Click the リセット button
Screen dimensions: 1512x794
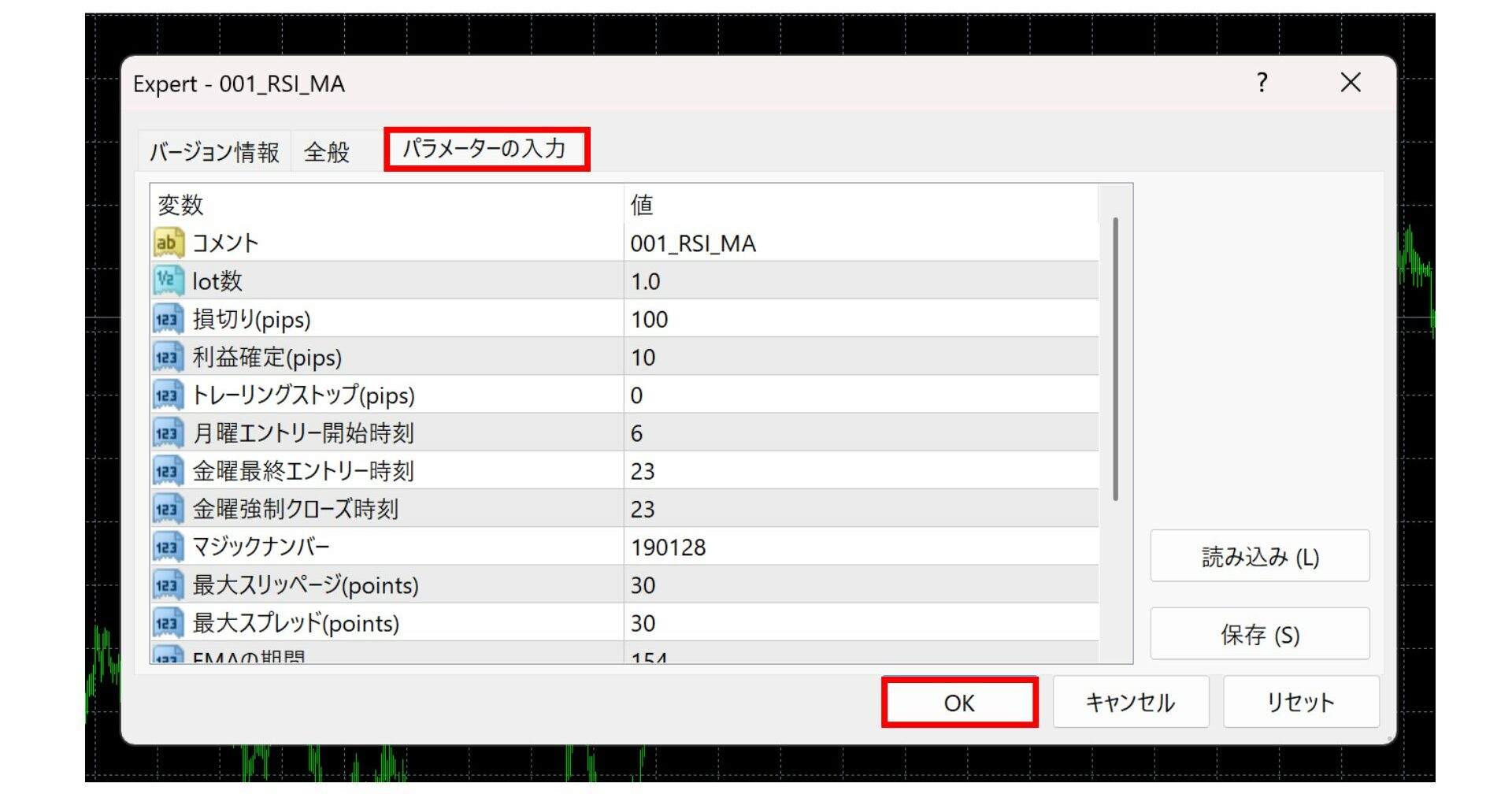pyautogui.click(x=1300, y=702)
